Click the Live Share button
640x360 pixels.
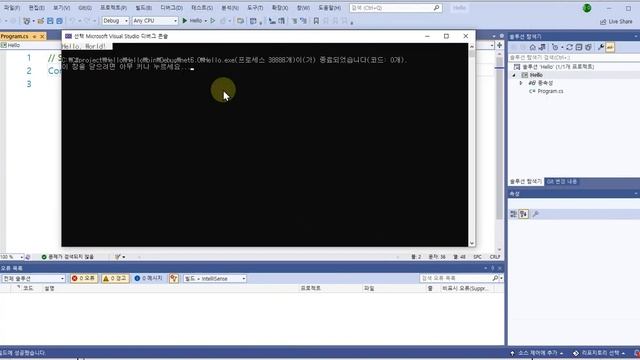point(616,22)
